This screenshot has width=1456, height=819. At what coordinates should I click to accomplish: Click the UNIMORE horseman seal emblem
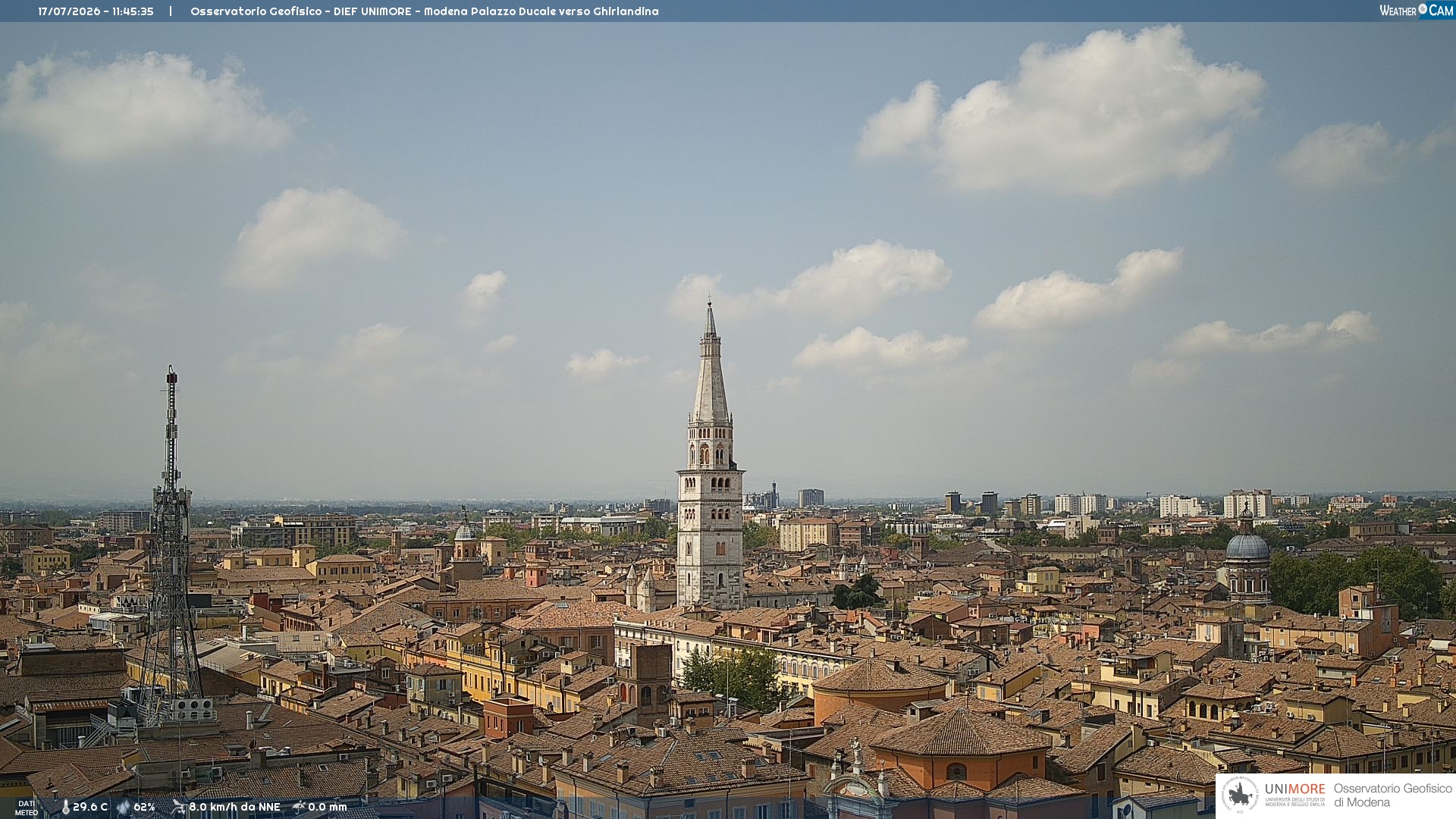[x=1240, y=795]
